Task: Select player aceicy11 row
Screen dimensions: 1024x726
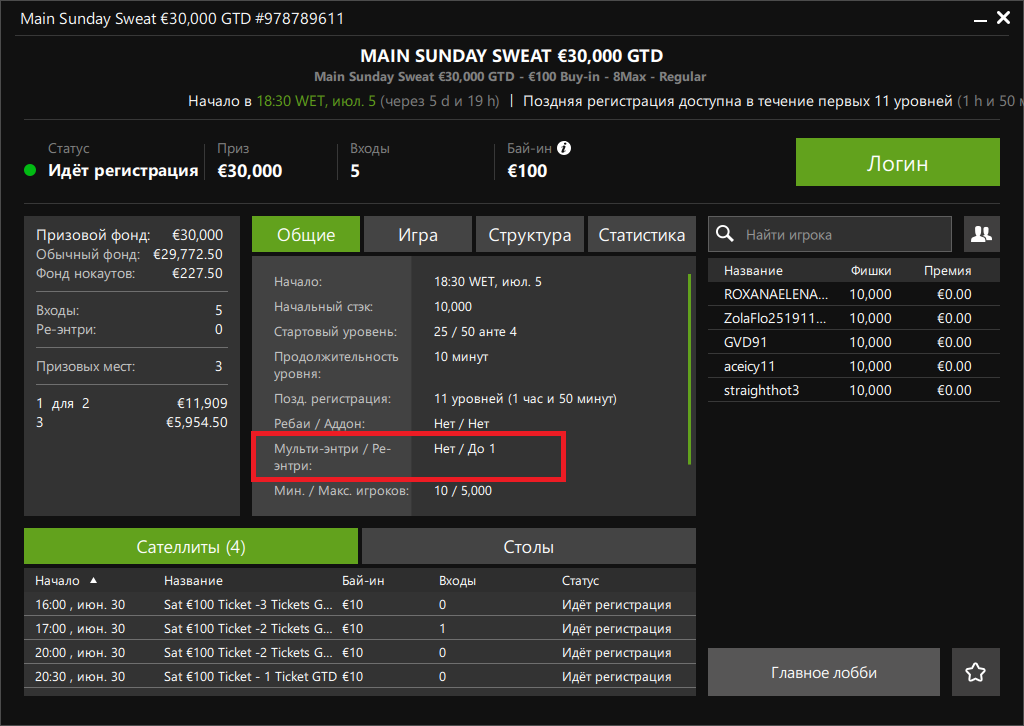Action: pyautogui.click(x=854, y=366)
